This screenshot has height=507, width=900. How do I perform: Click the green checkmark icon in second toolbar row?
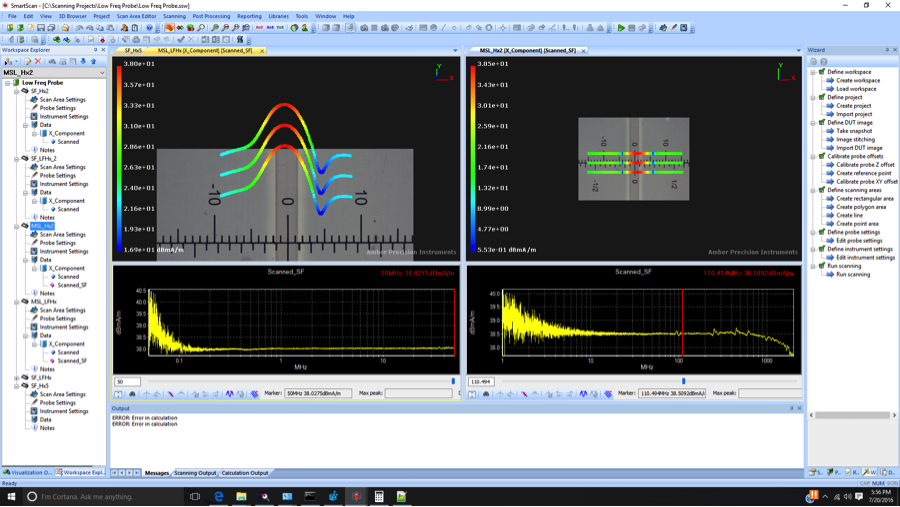coord(181,40)
